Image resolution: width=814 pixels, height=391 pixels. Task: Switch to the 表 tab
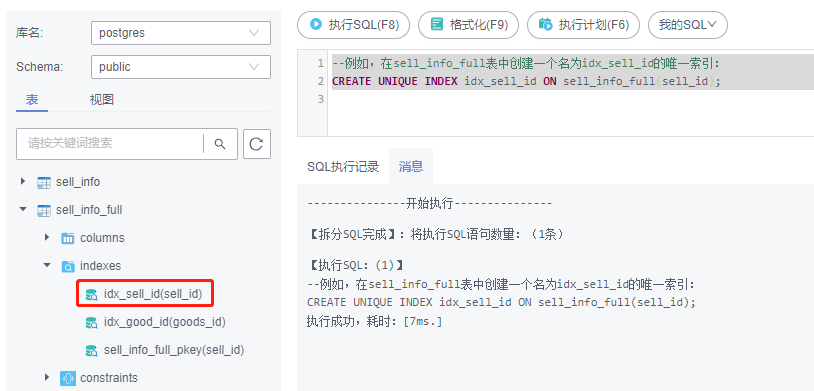[32, 99]
